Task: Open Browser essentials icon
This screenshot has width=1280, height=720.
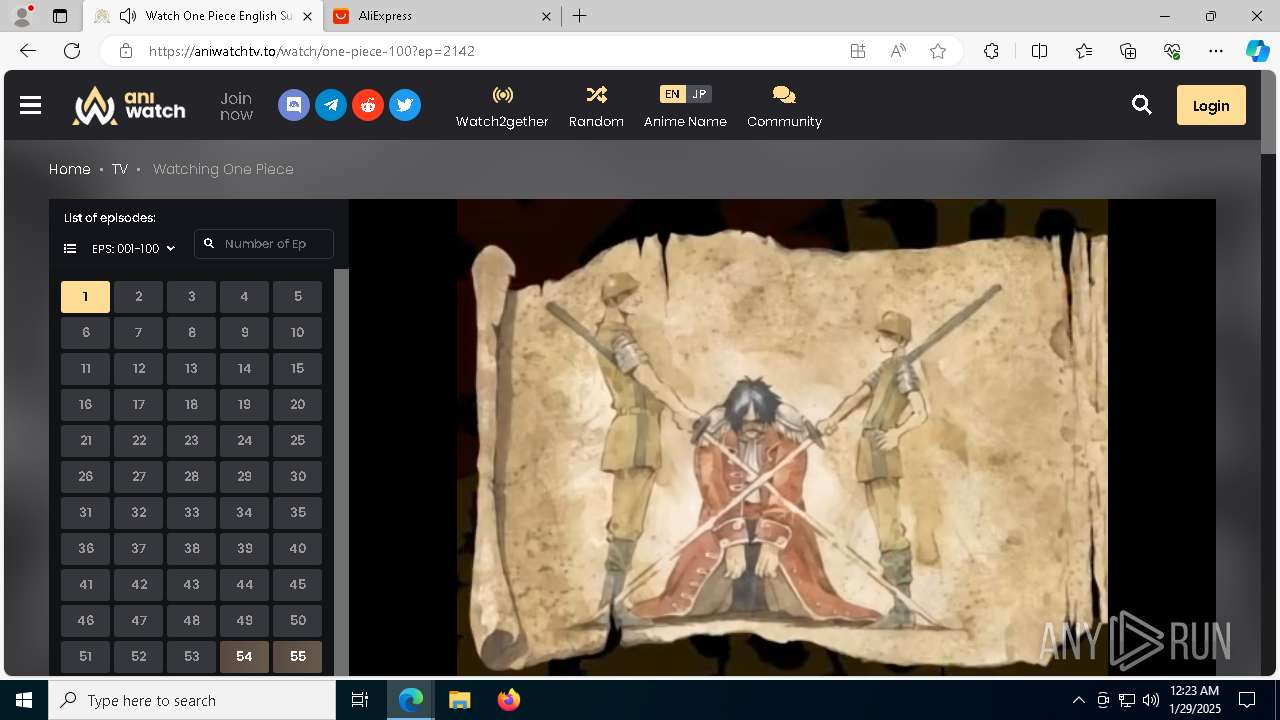Action: click(x=1172, y=51)
